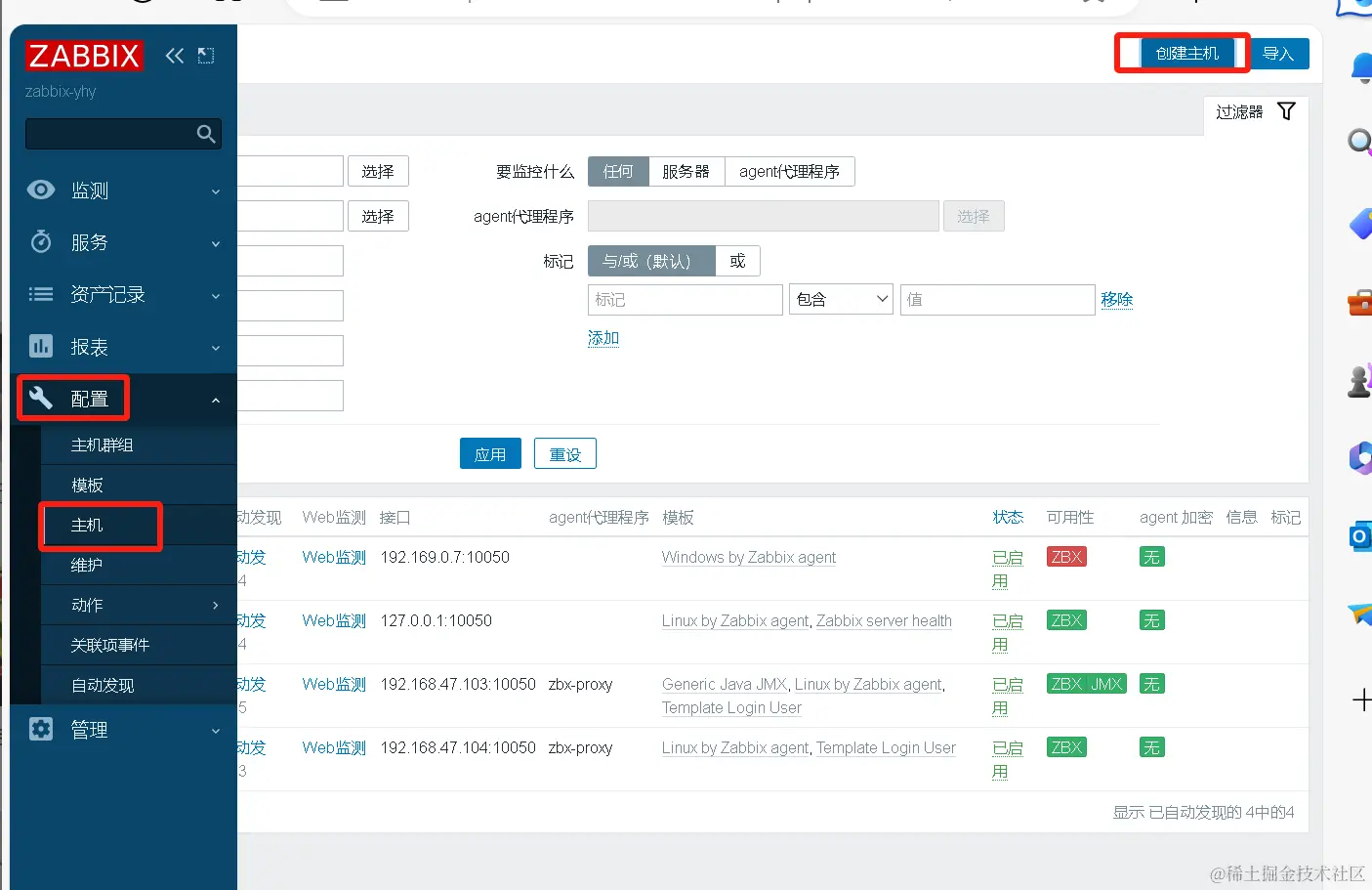Expand the 资产记录 menu section
1372x890 pixels.
point(216,295)
